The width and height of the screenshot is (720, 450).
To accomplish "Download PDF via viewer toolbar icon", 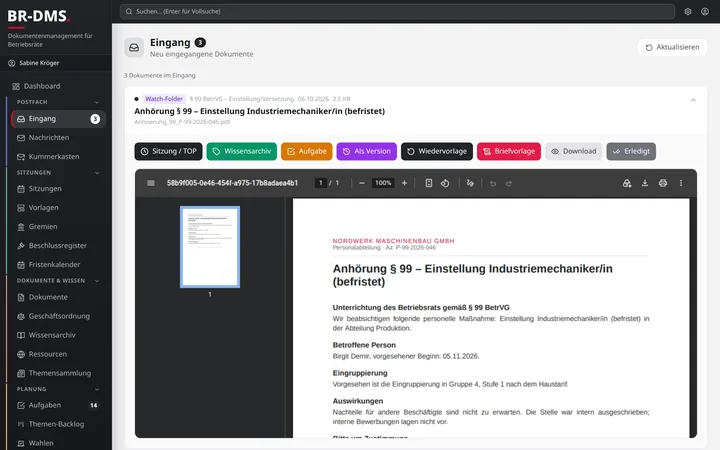I will [645, 183].
